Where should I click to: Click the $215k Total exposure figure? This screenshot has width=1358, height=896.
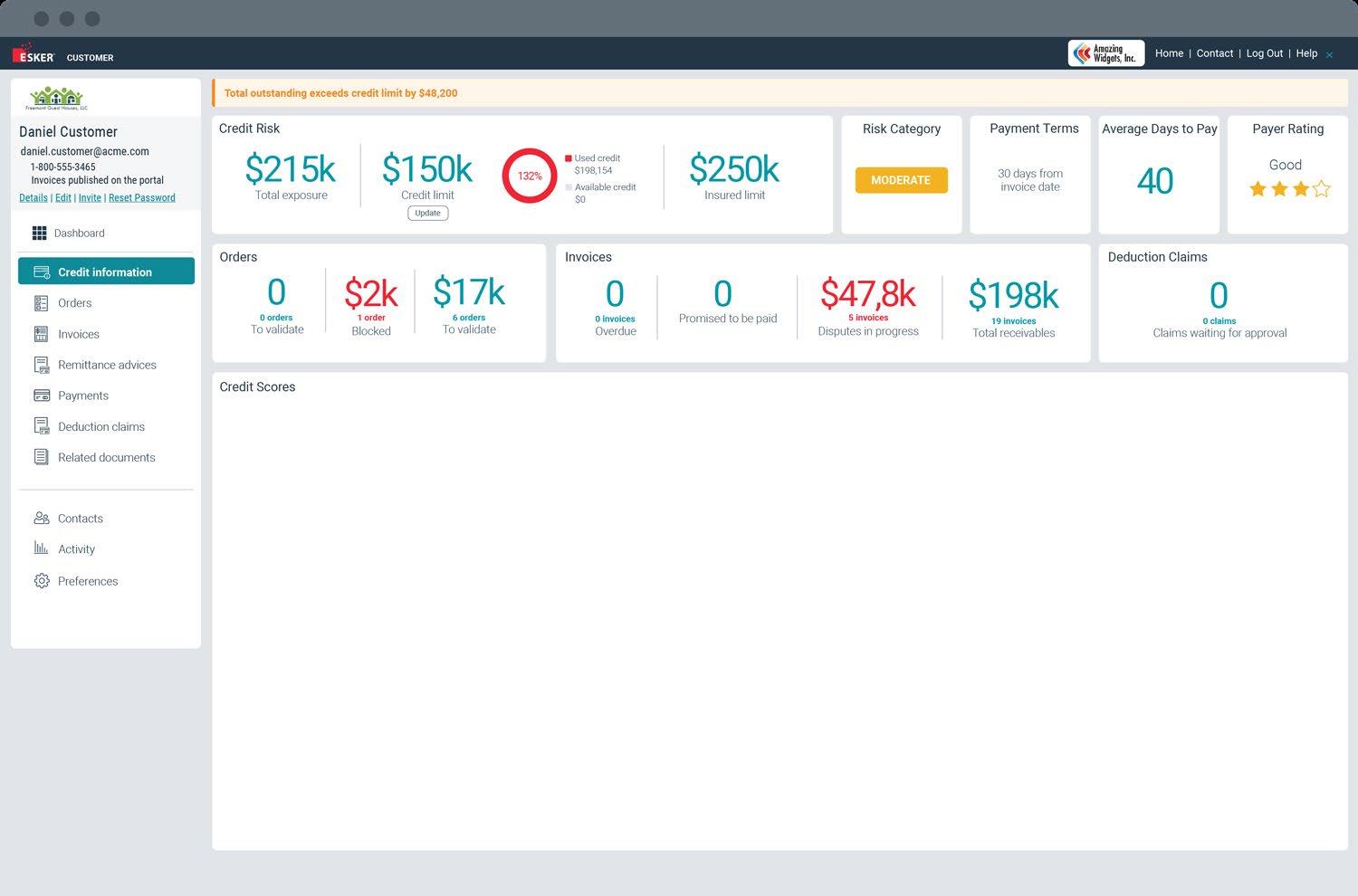[291, 169]
